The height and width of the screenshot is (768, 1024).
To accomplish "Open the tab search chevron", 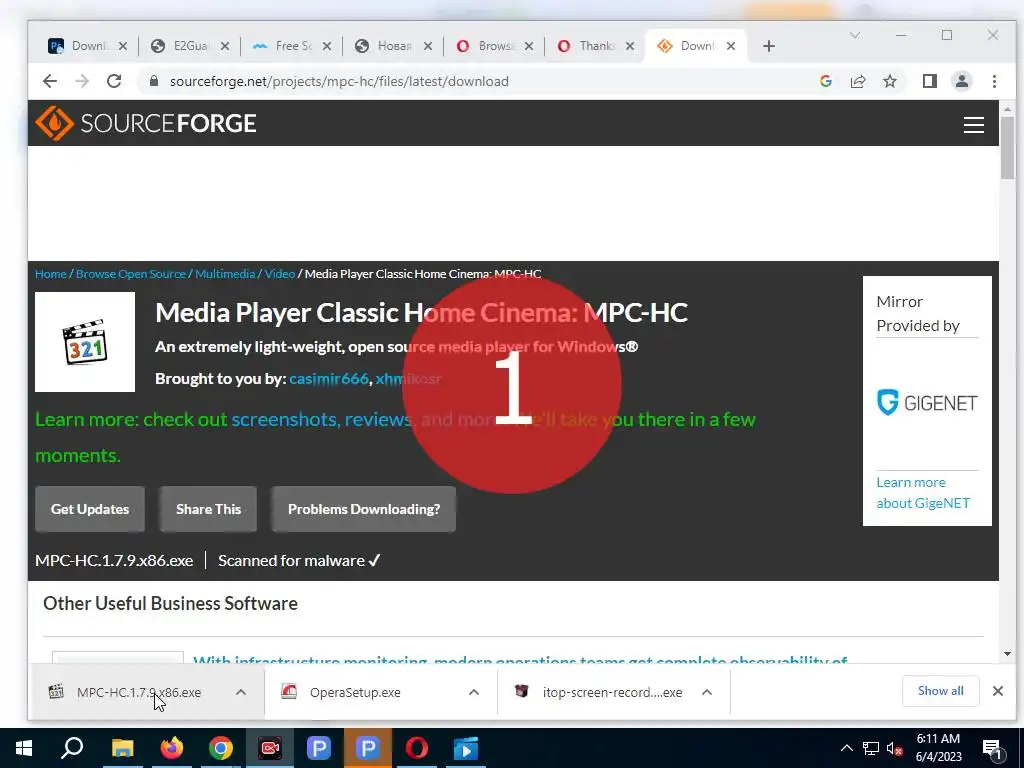I will click(x=854, y=35).
